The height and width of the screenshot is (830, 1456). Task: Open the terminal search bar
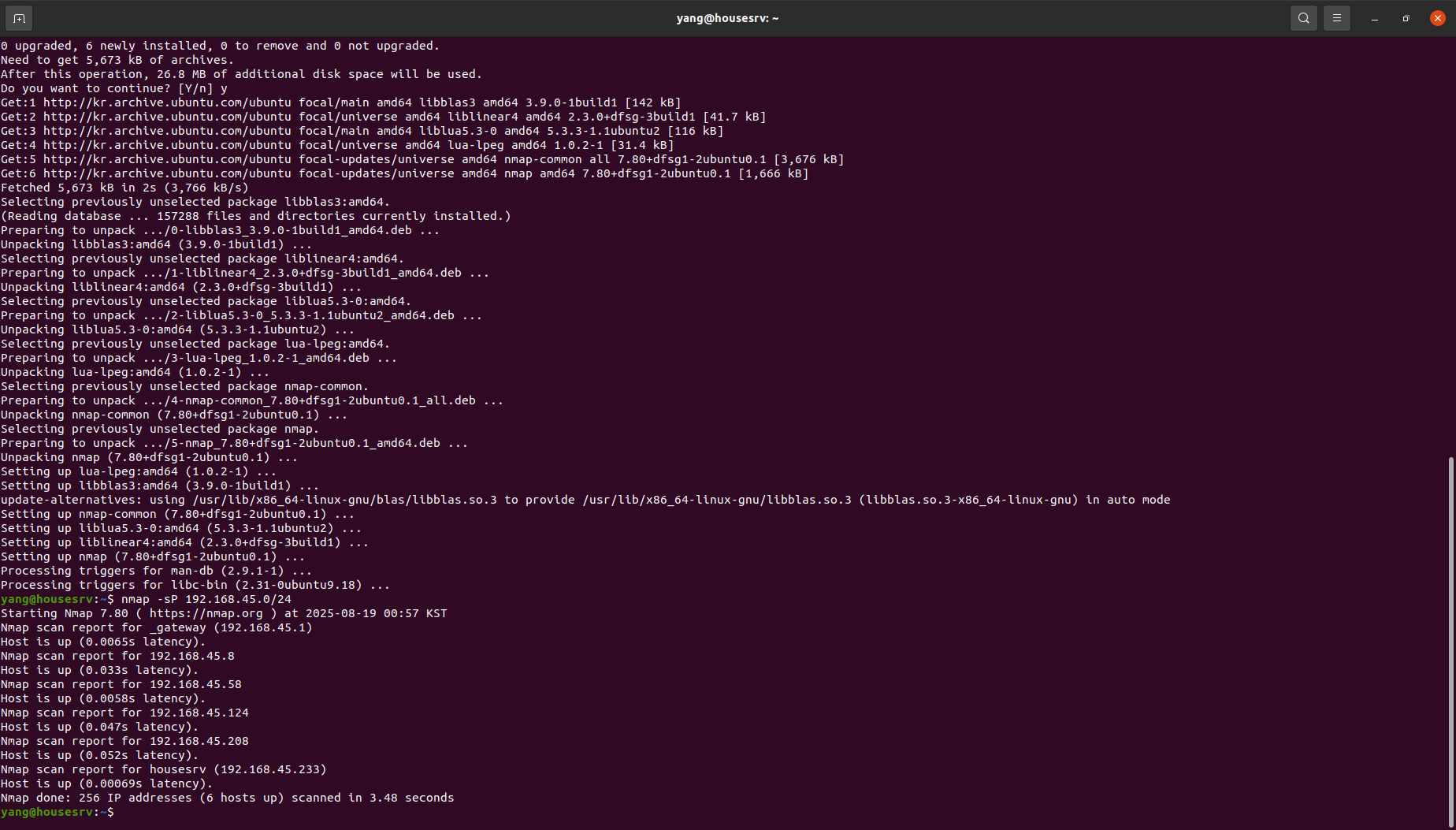[1303, 17]
